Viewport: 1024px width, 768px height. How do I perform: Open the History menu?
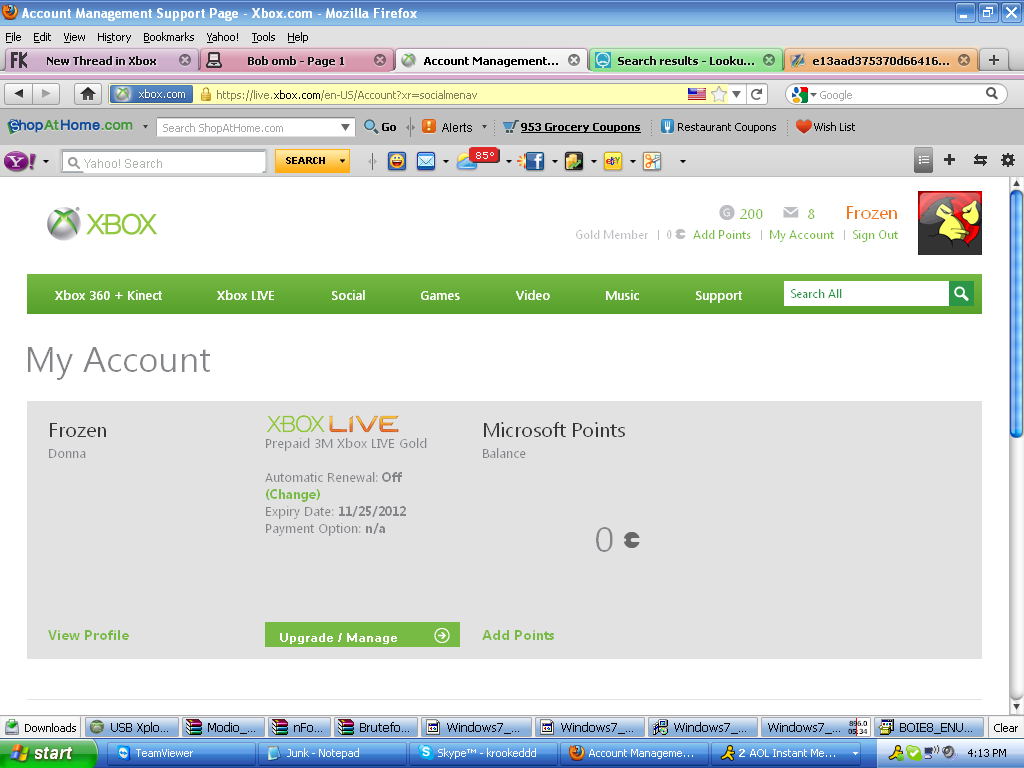(x=114, y=37)
